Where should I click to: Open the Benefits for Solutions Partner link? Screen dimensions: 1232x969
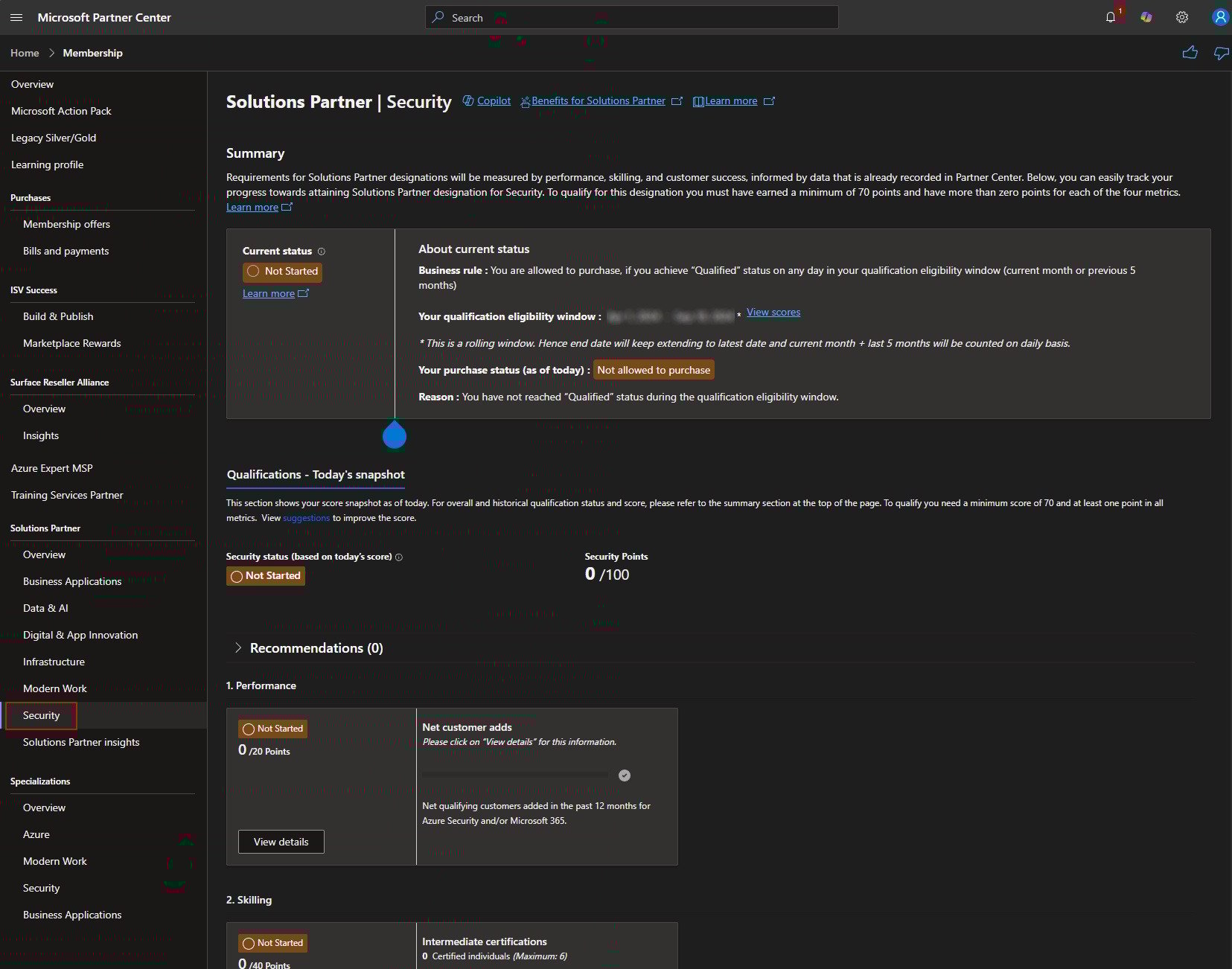click(x=599, y=100)
